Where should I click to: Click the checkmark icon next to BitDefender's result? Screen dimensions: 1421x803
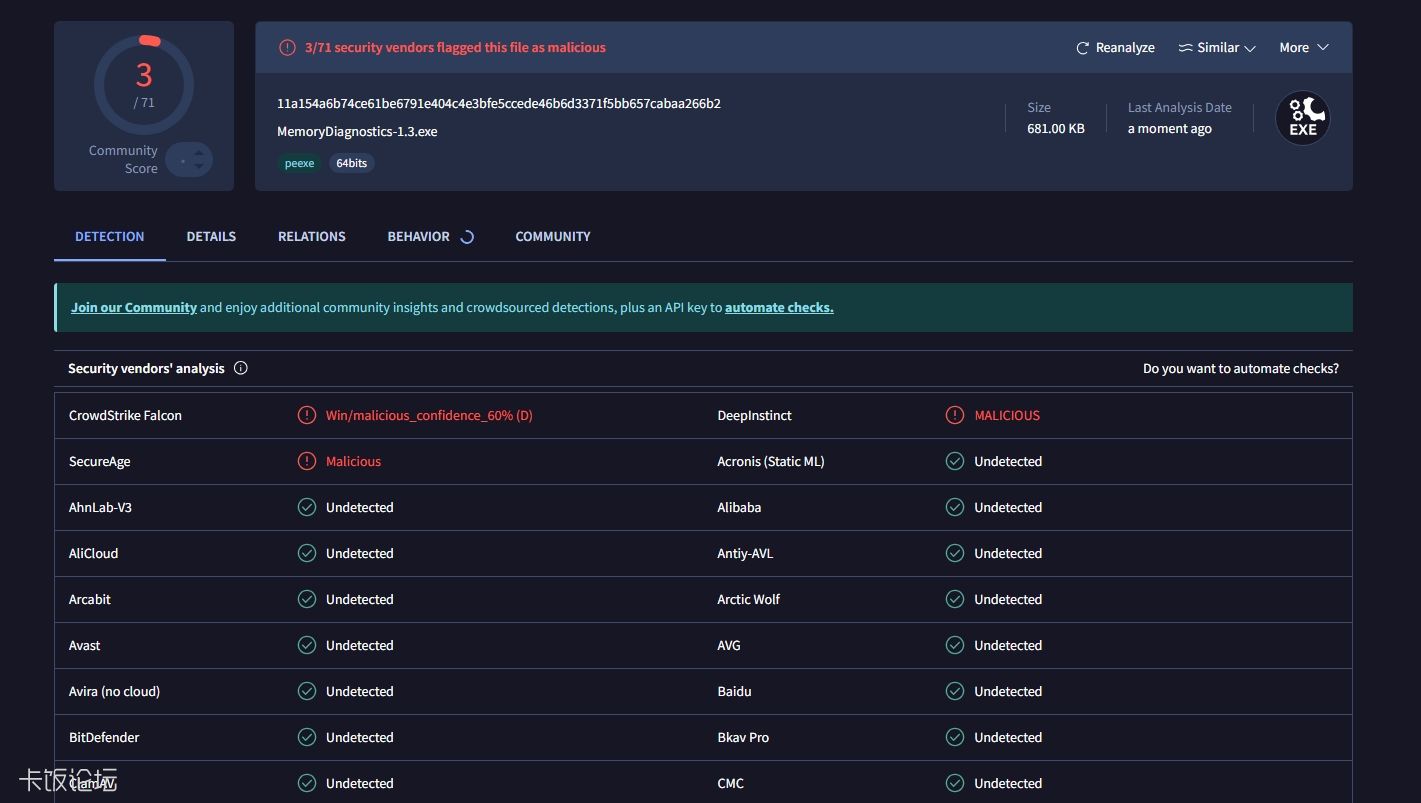point(306,737)
